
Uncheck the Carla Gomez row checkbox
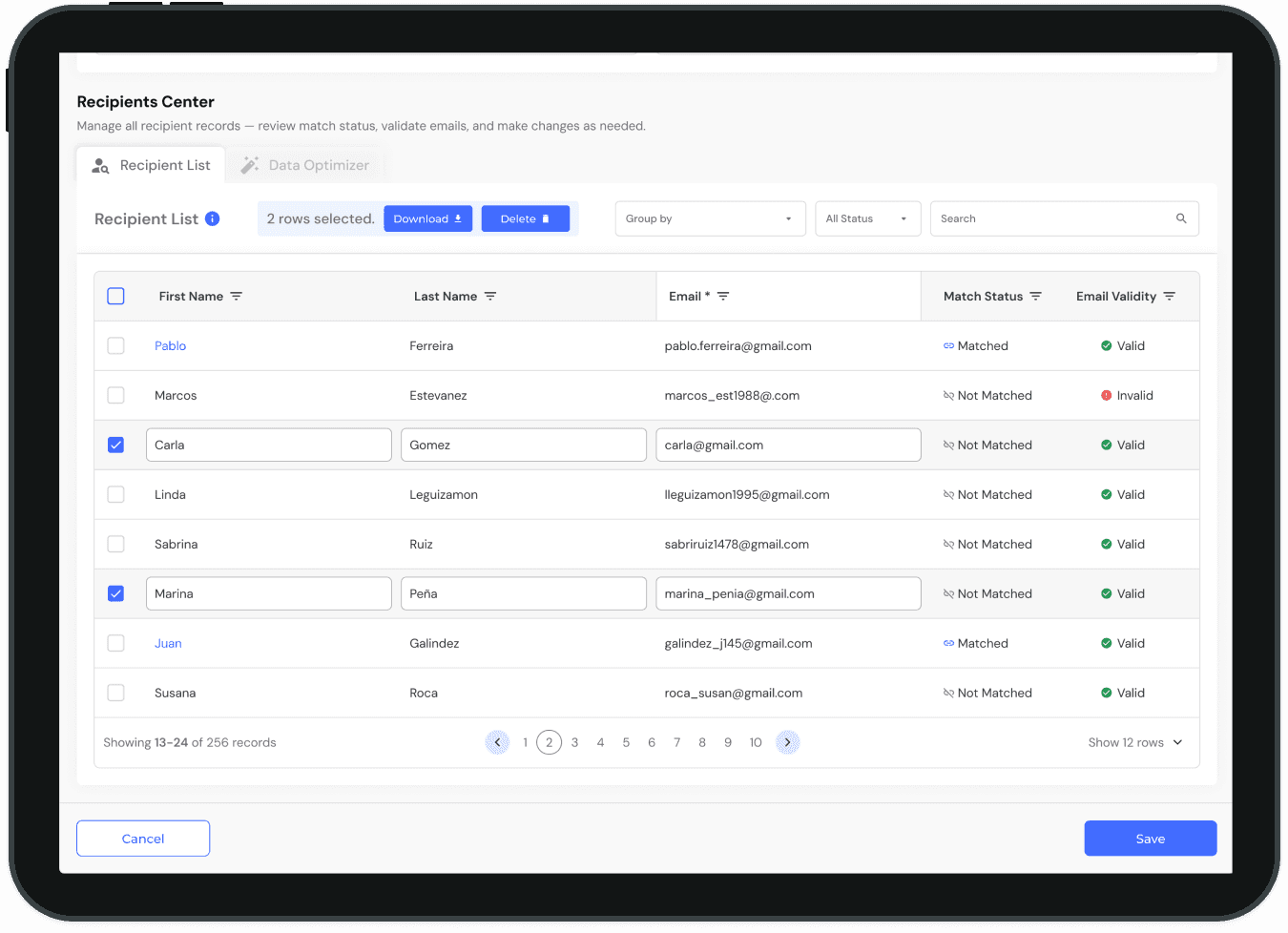[x=116, y=446]
